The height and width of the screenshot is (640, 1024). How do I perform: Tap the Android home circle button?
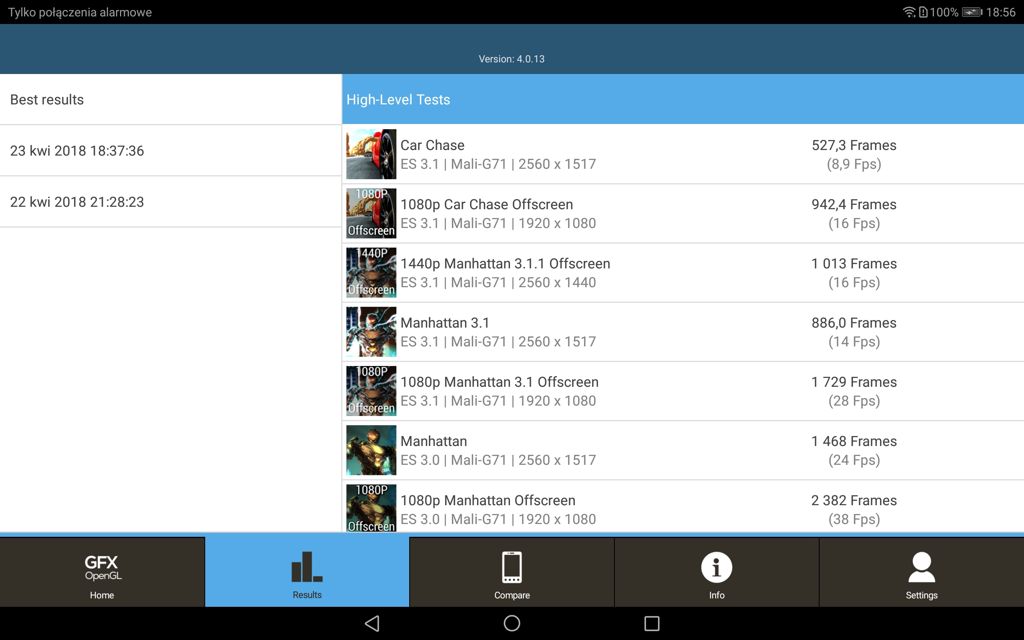[512, 623]
